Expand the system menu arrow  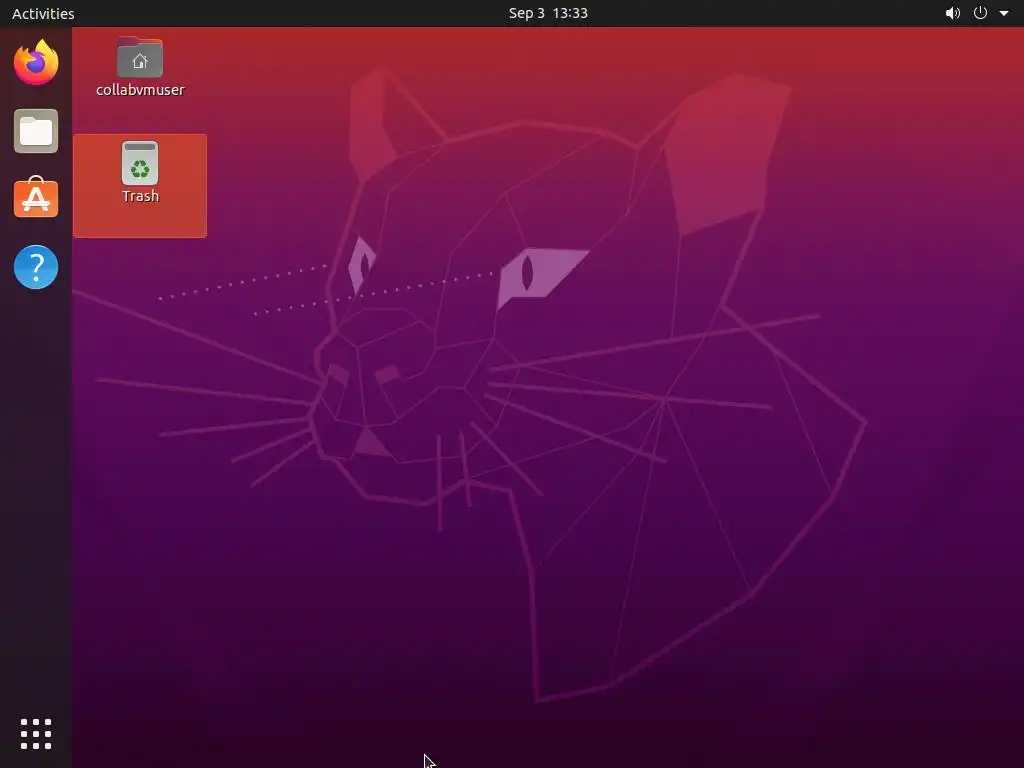click(1004, 13)
